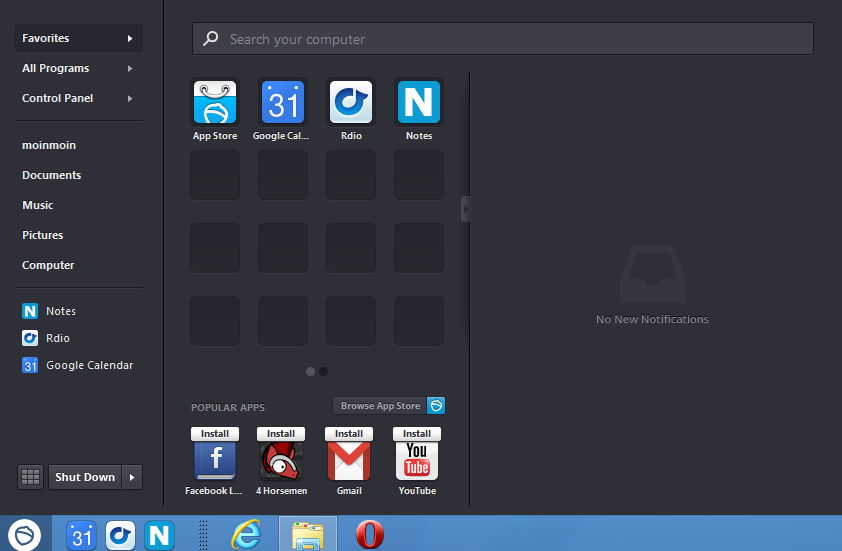Click the taskbar grip handle separator

click(203, 534)
